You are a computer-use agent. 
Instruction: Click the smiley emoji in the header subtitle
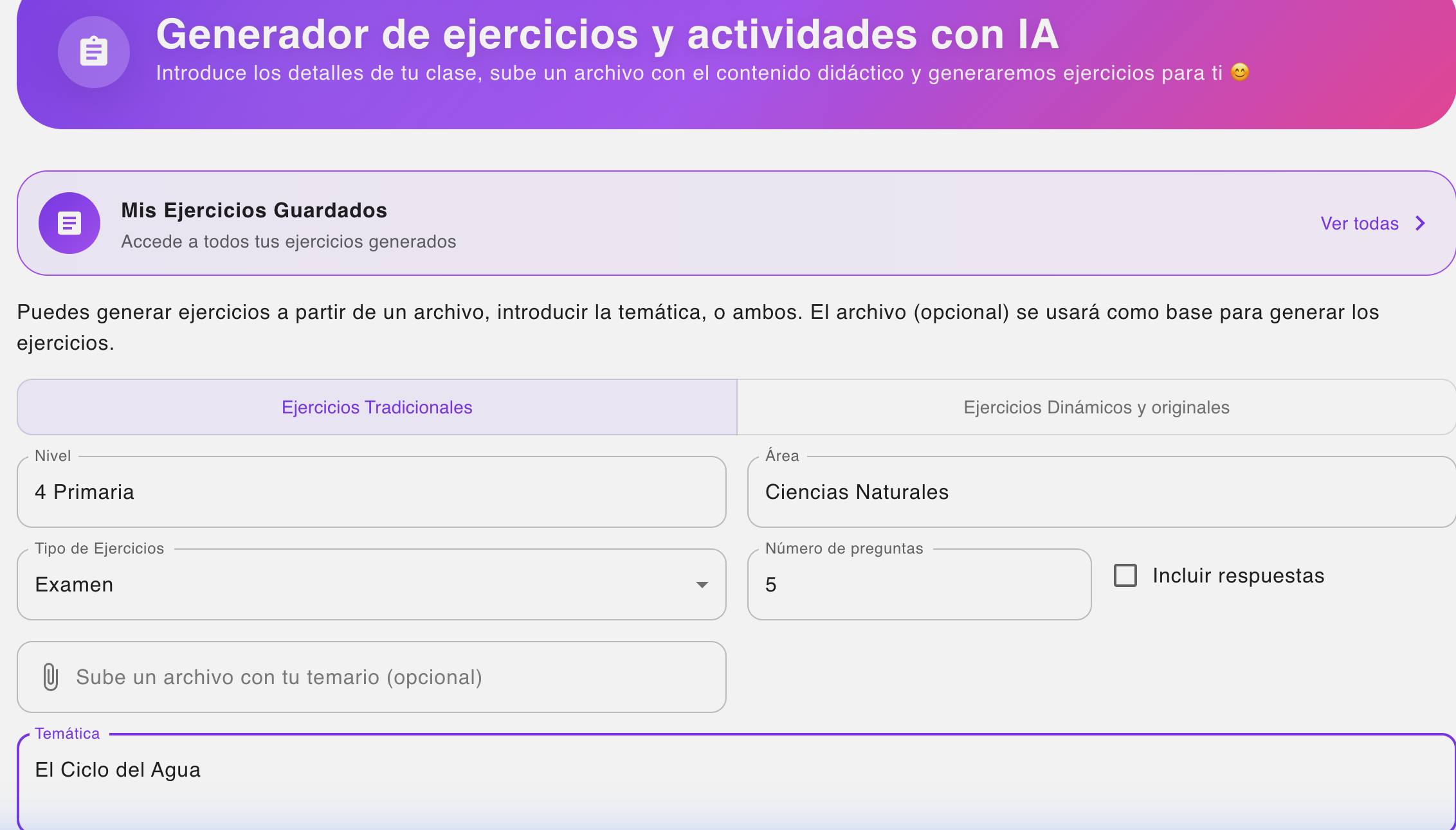[x=1241, y=73]
